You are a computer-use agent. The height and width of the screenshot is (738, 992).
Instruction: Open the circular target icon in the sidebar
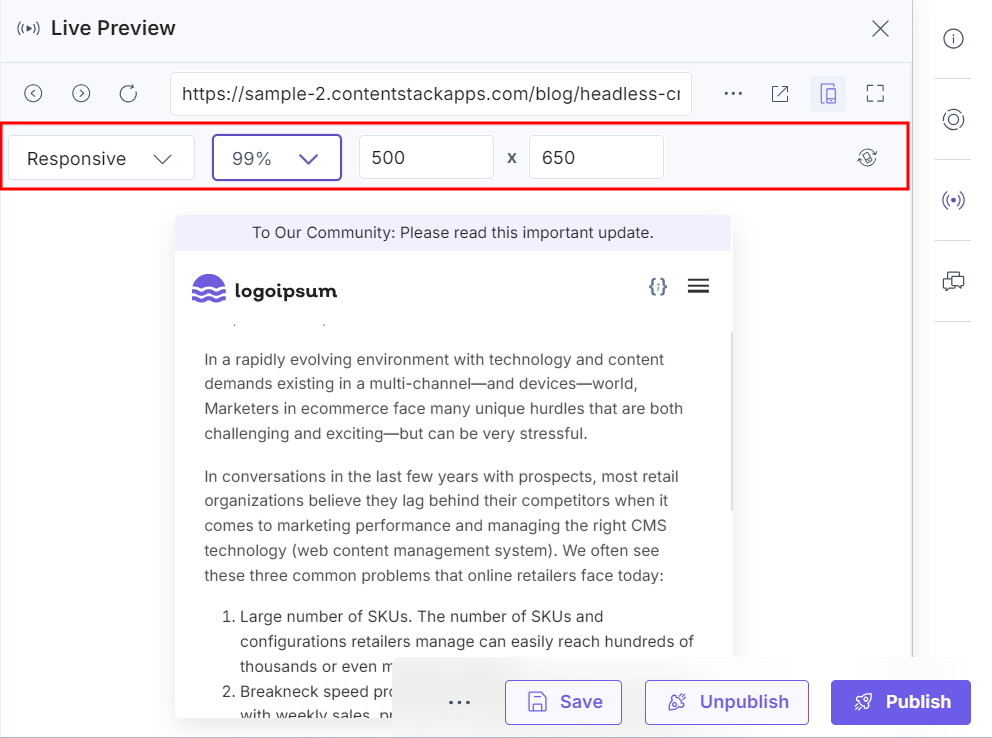coord(953,120)
